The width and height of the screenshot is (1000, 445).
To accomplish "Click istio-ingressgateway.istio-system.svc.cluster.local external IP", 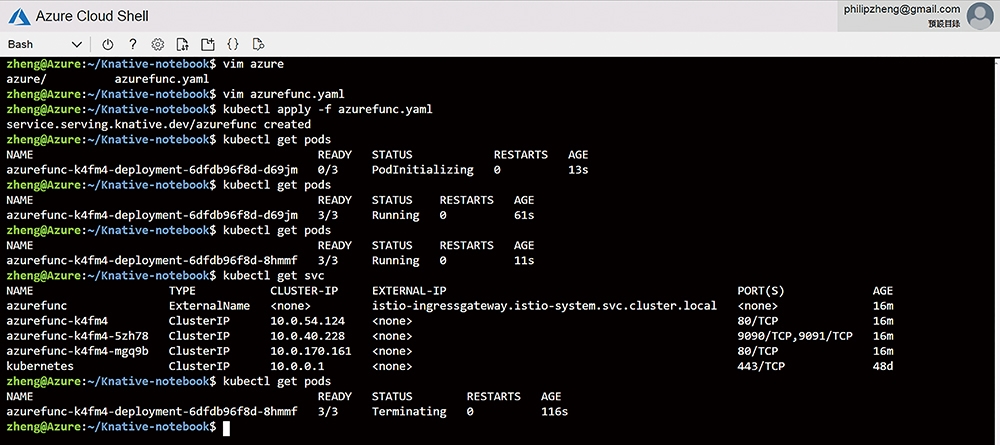I will click(545, 306).
